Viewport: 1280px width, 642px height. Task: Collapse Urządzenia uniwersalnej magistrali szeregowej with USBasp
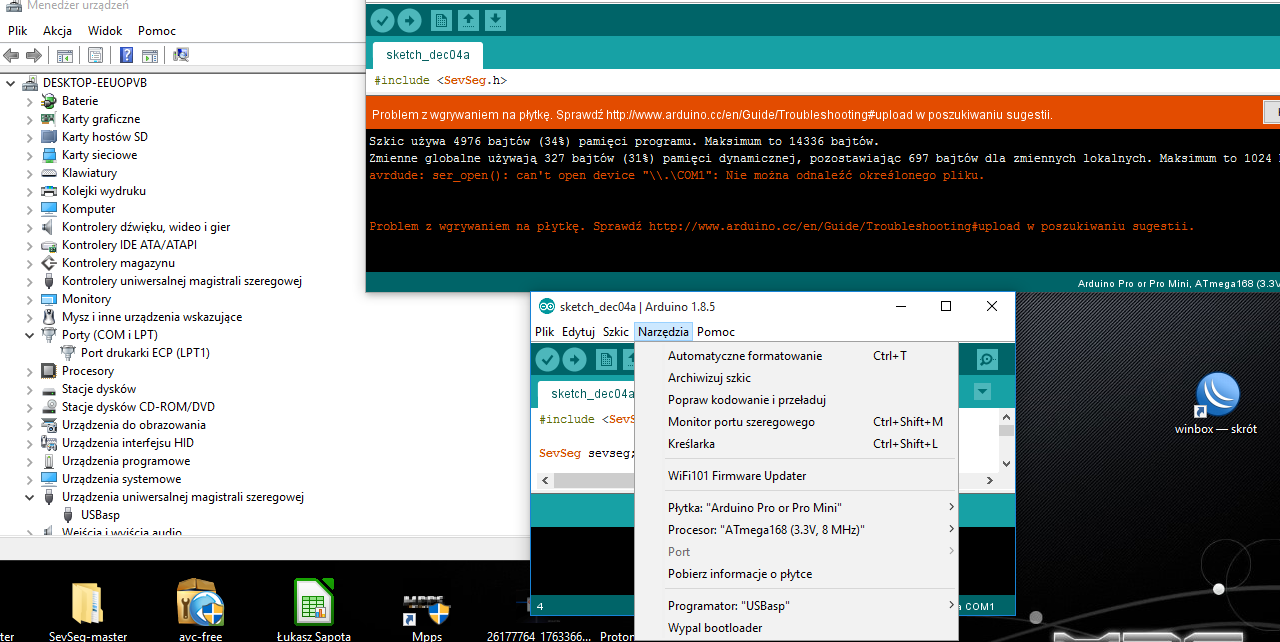[29, 497]
